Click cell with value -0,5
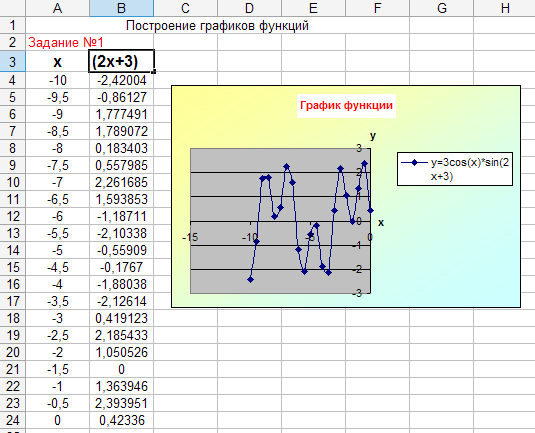 (57, 403)
